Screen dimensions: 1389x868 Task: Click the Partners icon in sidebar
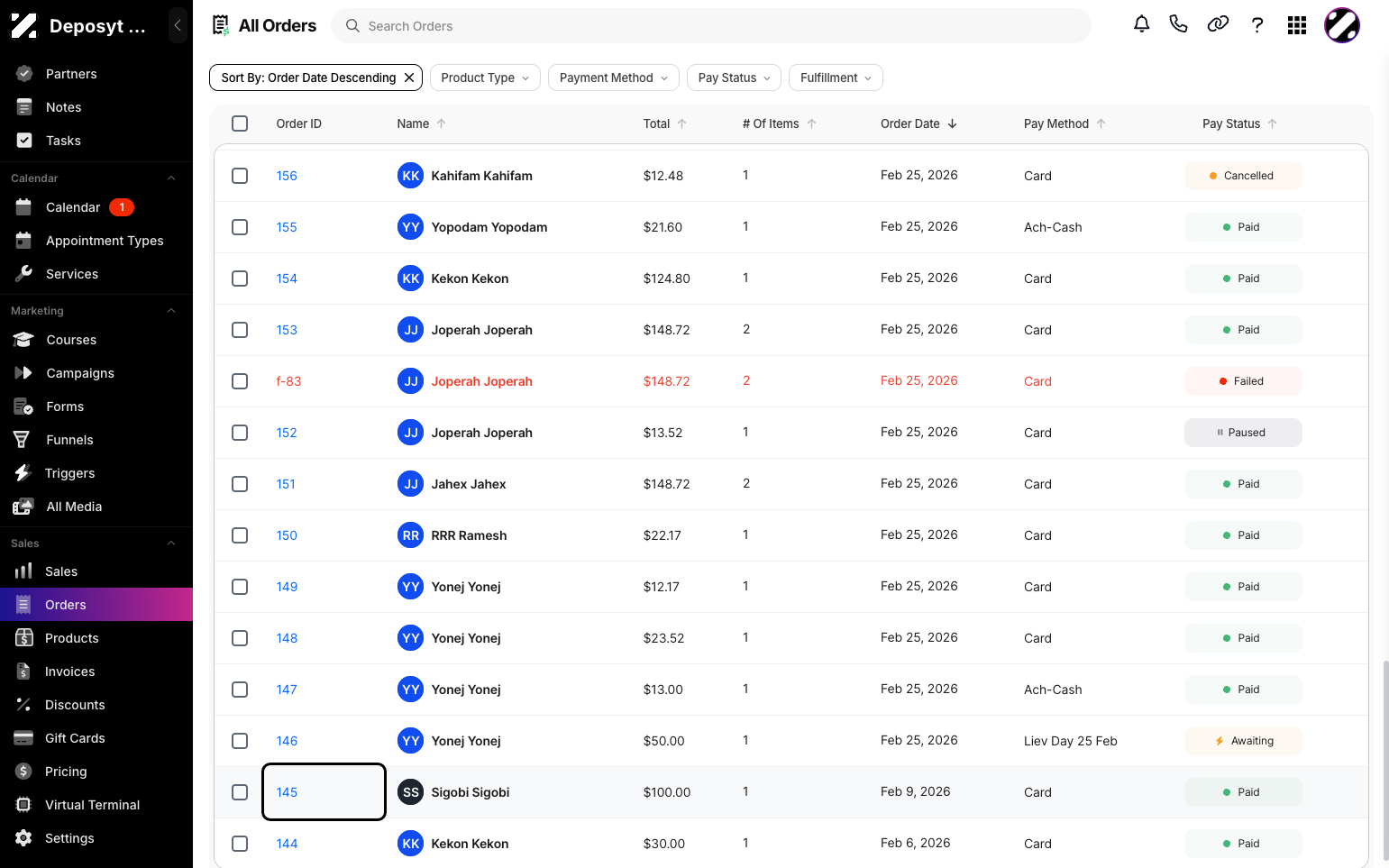pyautogui.click(x=24, y=74)
